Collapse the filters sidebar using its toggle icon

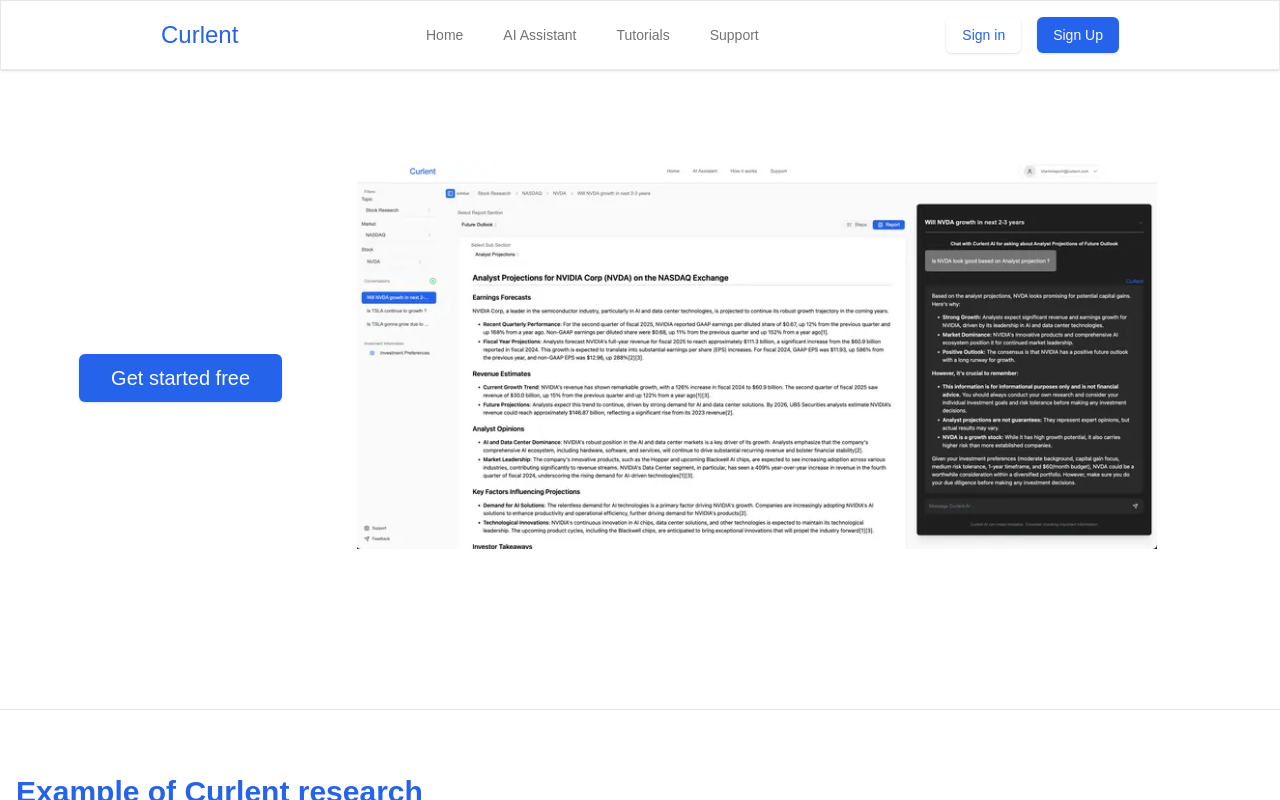(450, 193)
